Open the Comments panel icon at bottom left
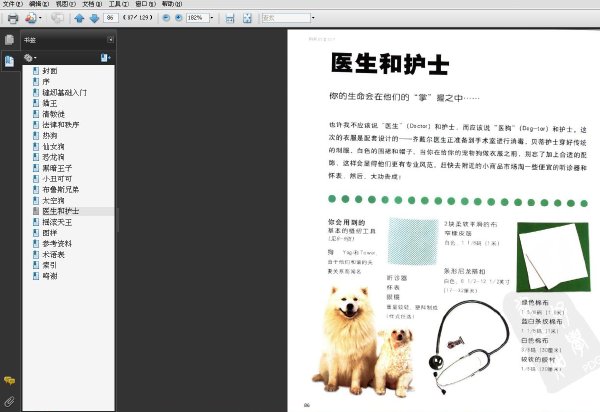 coord(9,380)
